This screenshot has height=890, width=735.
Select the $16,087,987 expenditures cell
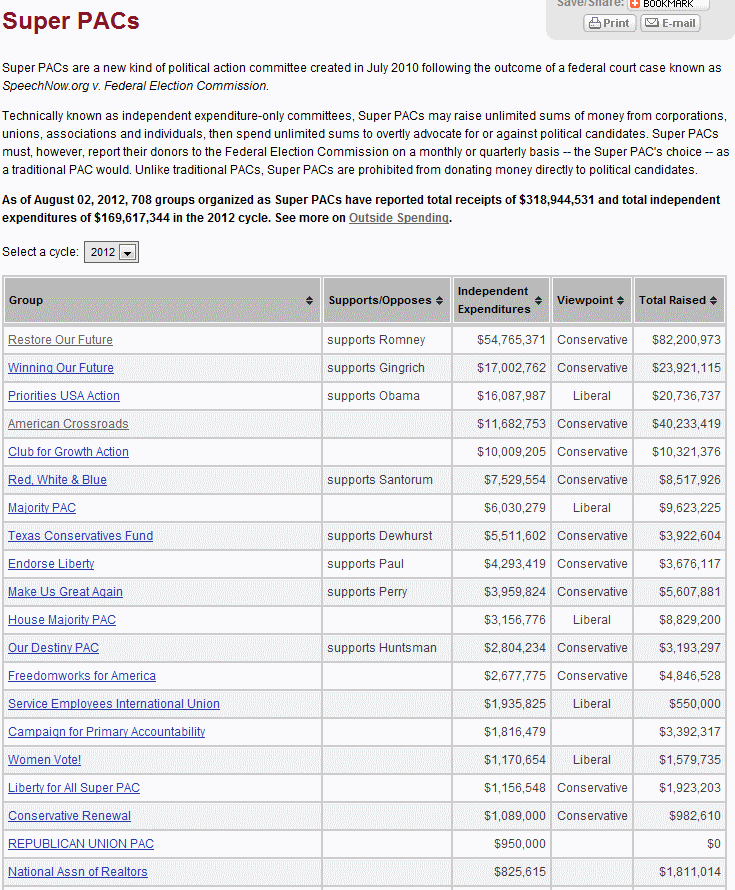click(501, 396)
